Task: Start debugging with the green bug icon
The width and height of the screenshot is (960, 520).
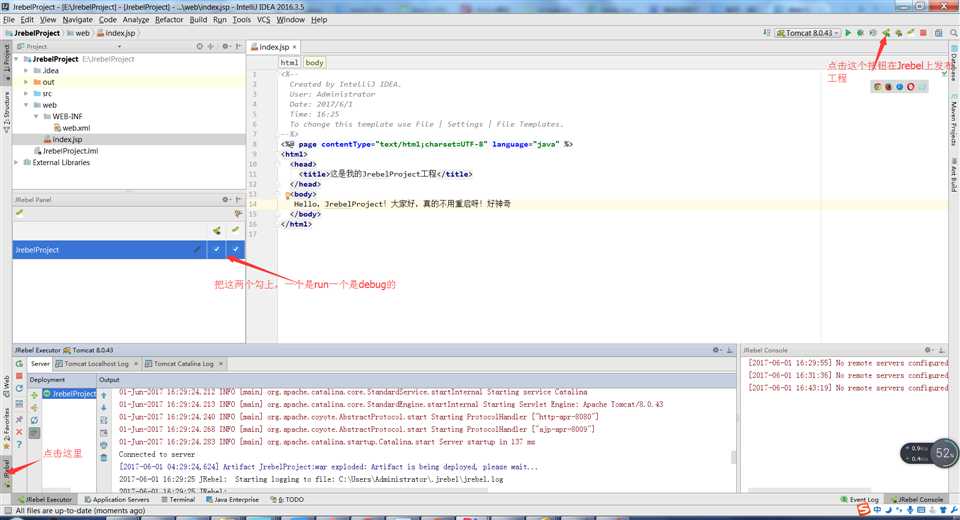Action: tap(860, 33)
